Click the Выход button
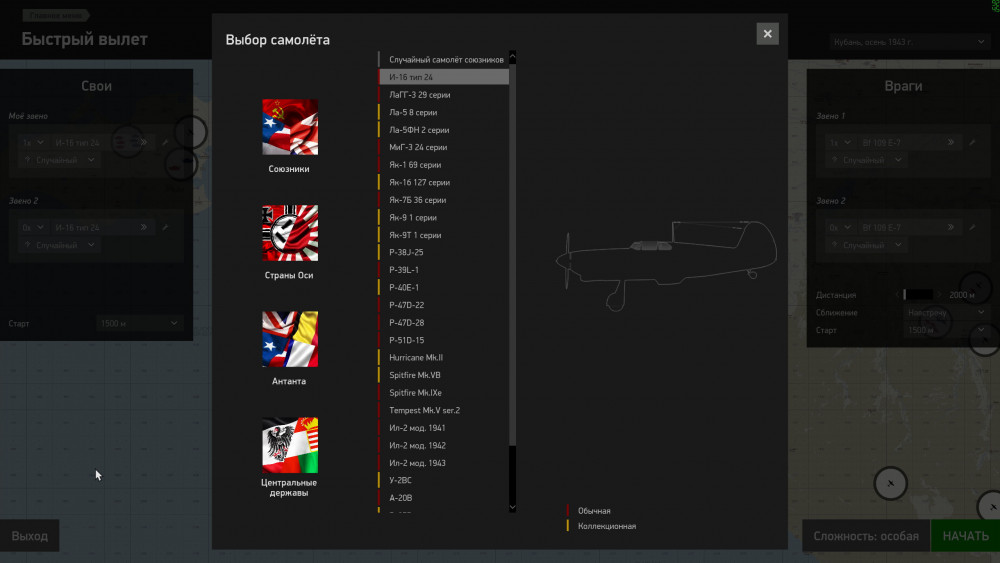Screen dimensions: 1000x563 point(29,536)
